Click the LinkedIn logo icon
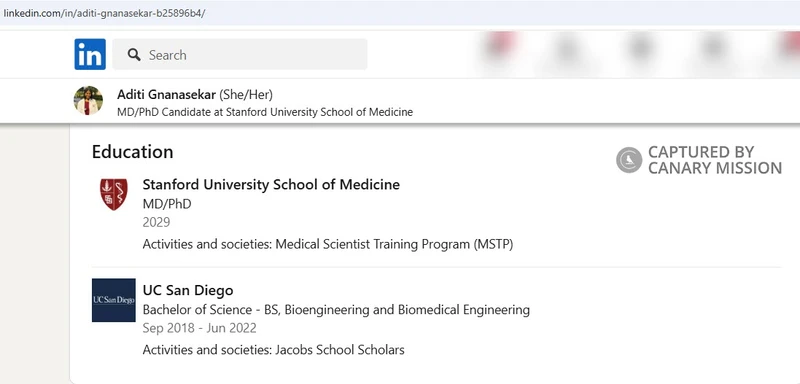The height and width of the screenshot is (384, 800). click(x=90, y=54)
